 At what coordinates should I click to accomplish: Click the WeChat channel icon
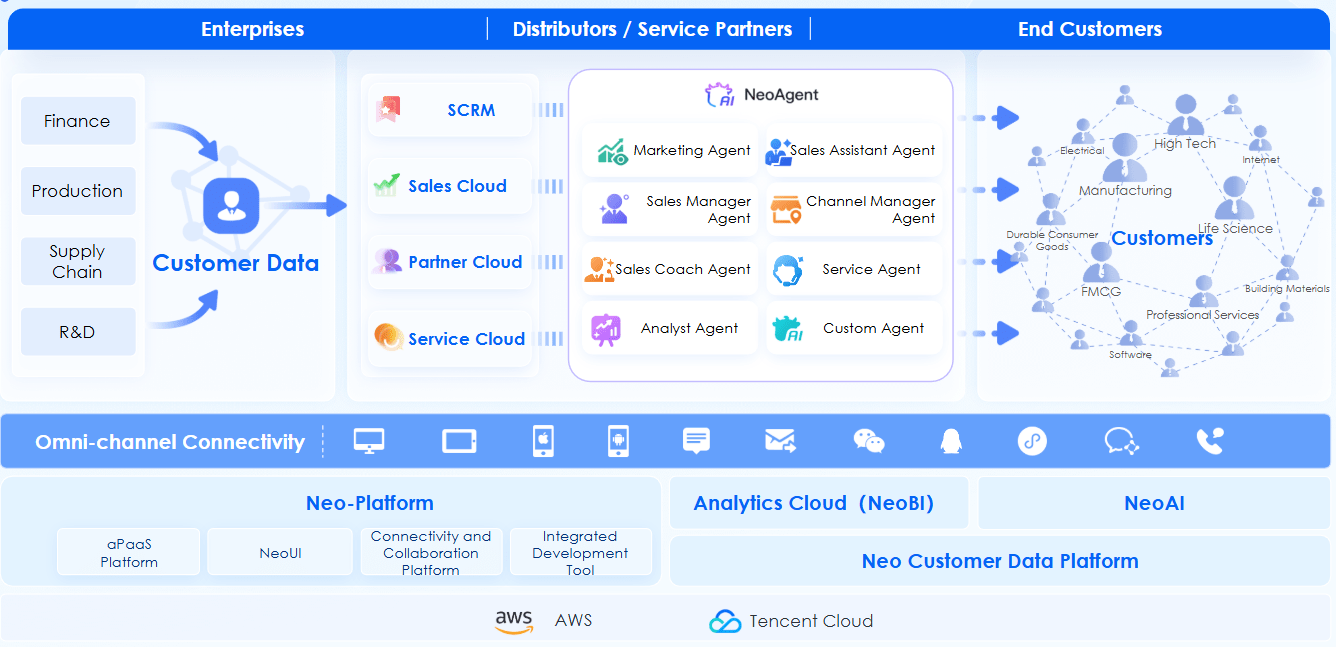[869, 441]
